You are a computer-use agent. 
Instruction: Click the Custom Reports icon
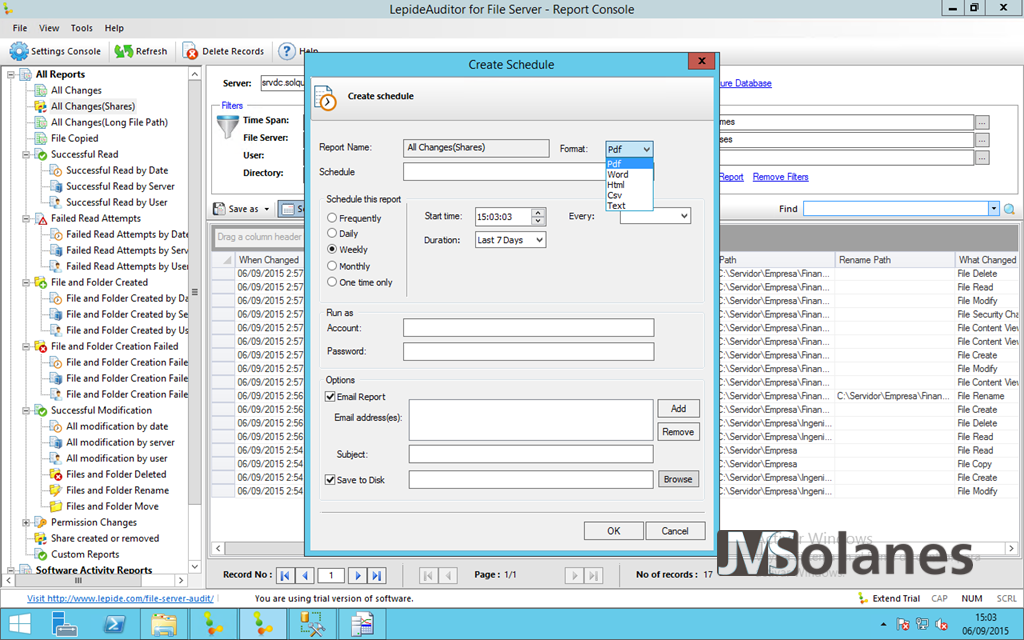[40, 554]
